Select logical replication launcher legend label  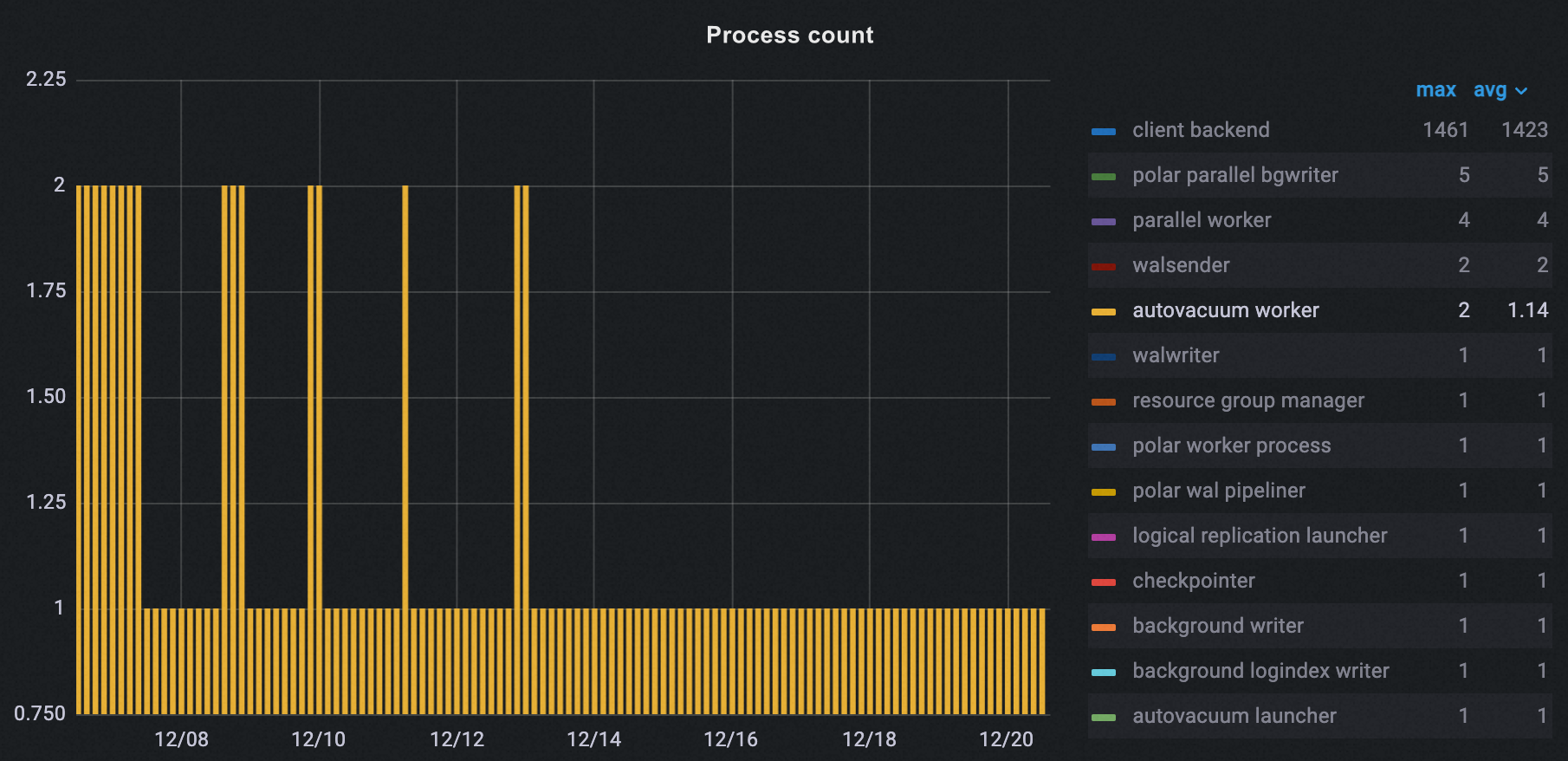1260,536
